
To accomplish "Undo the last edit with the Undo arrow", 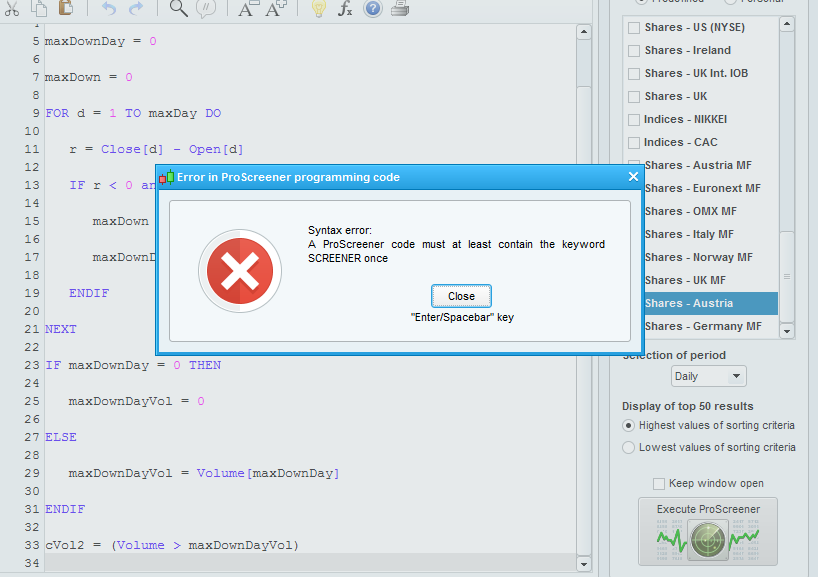I will click(109, 8).
